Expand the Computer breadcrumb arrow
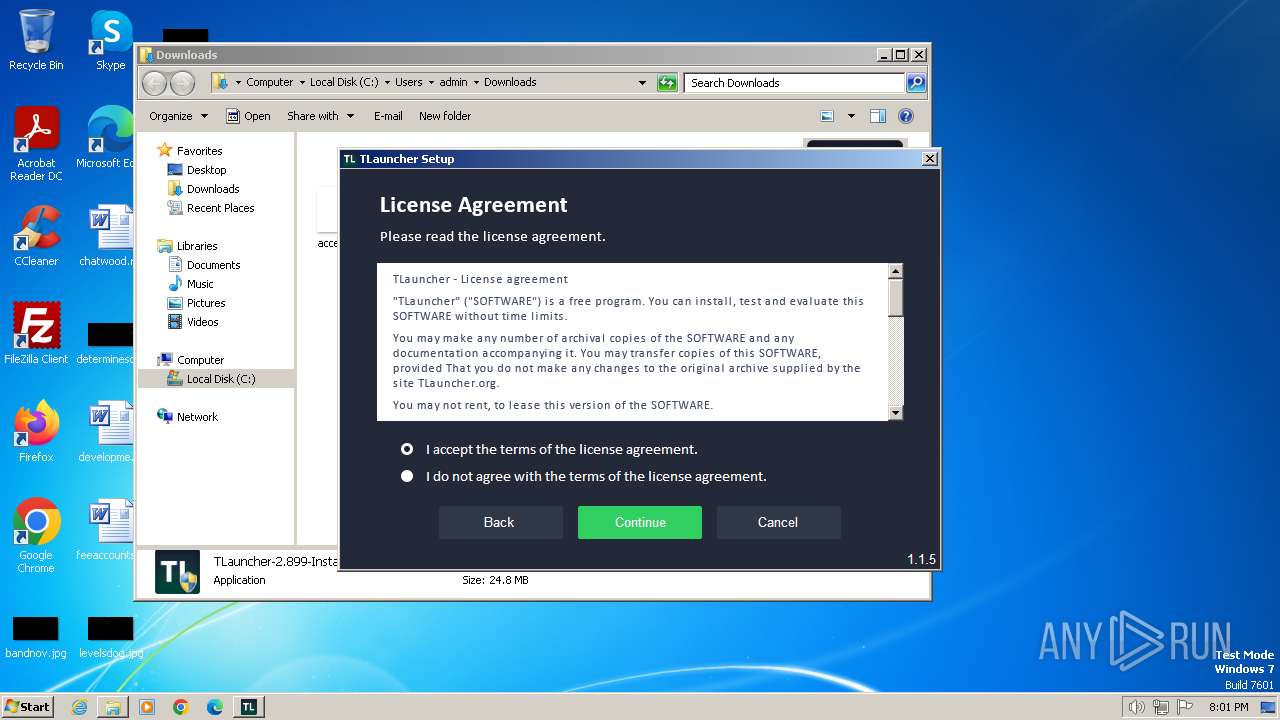The height and width of the screenshot is (720, 1280). (x=302, y=83)
